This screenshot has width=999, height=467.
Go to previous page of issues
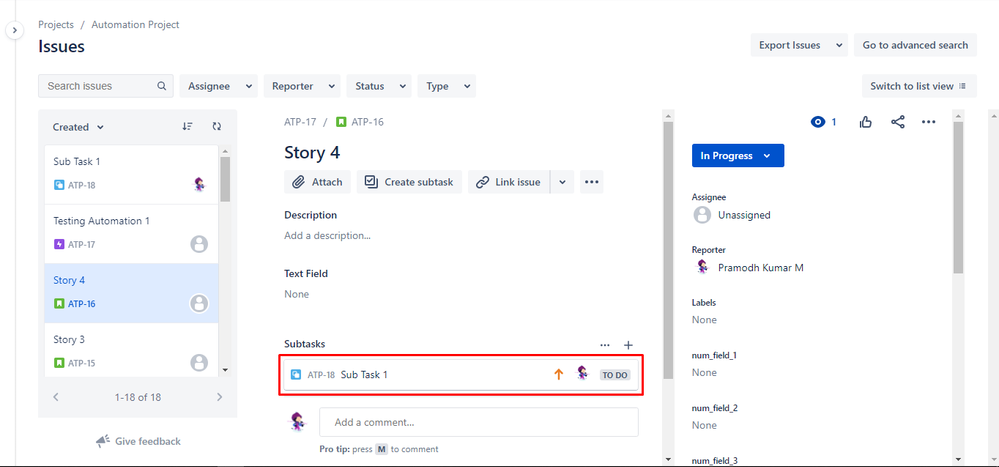pos(56,397)
